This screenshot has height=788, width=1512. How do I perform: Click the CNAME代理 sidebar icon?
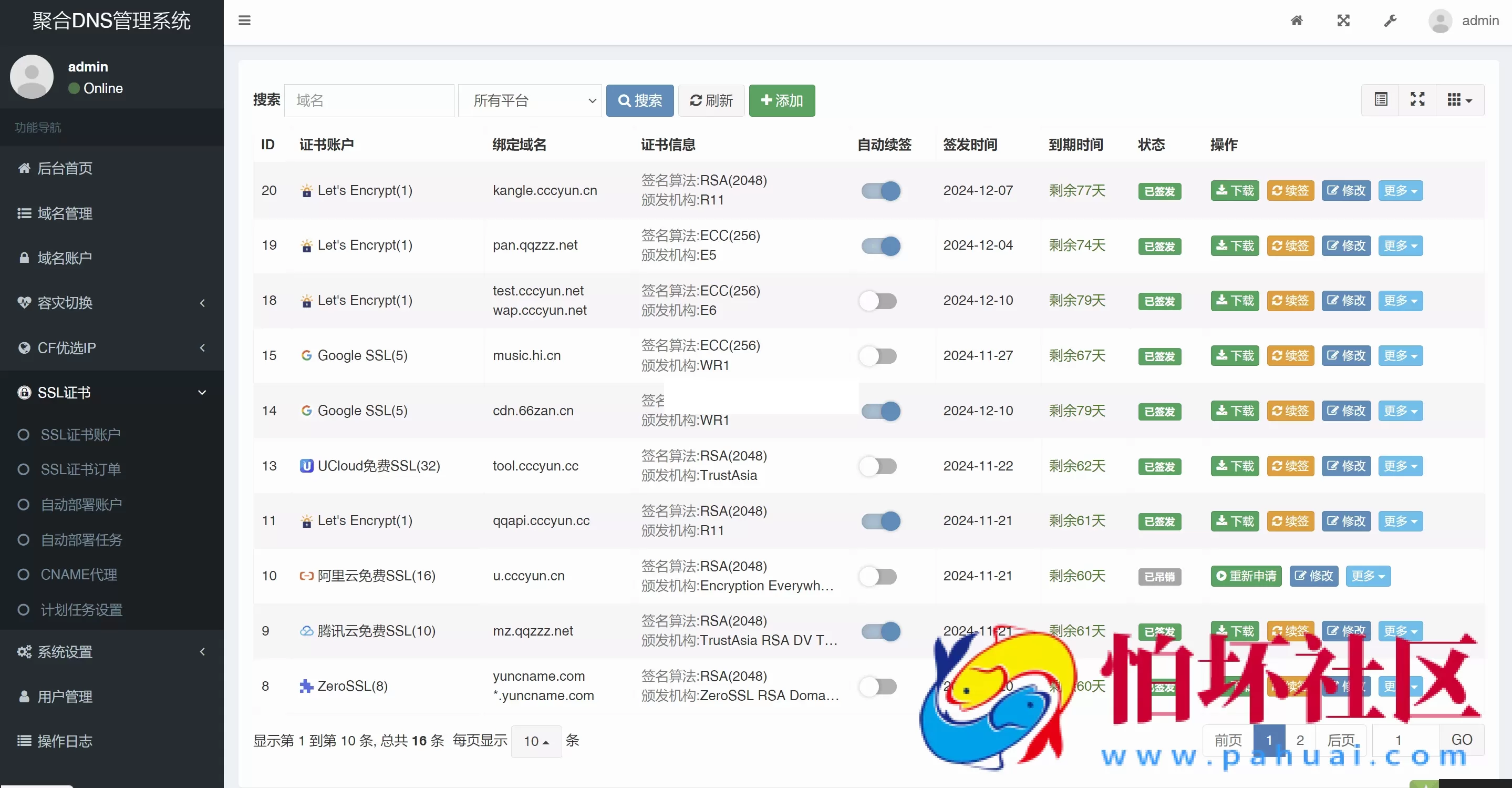24,574
